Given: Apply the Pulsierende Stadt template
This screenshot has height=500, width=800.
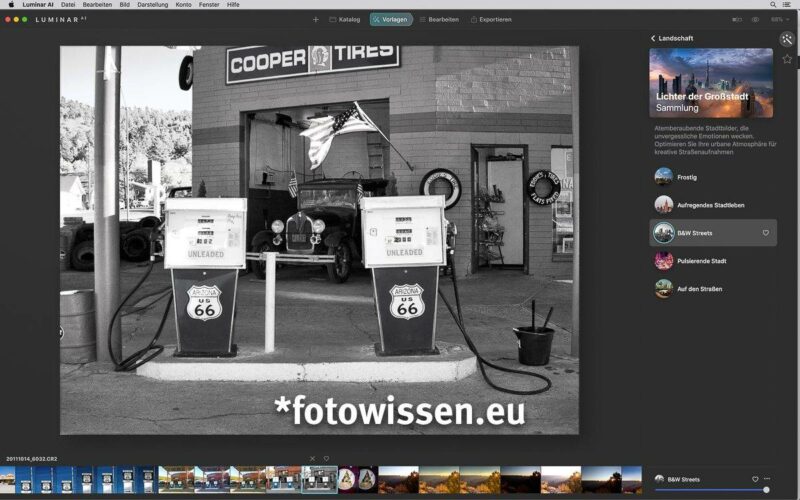Looking at the screenshot, I should (x=713, y=261).
